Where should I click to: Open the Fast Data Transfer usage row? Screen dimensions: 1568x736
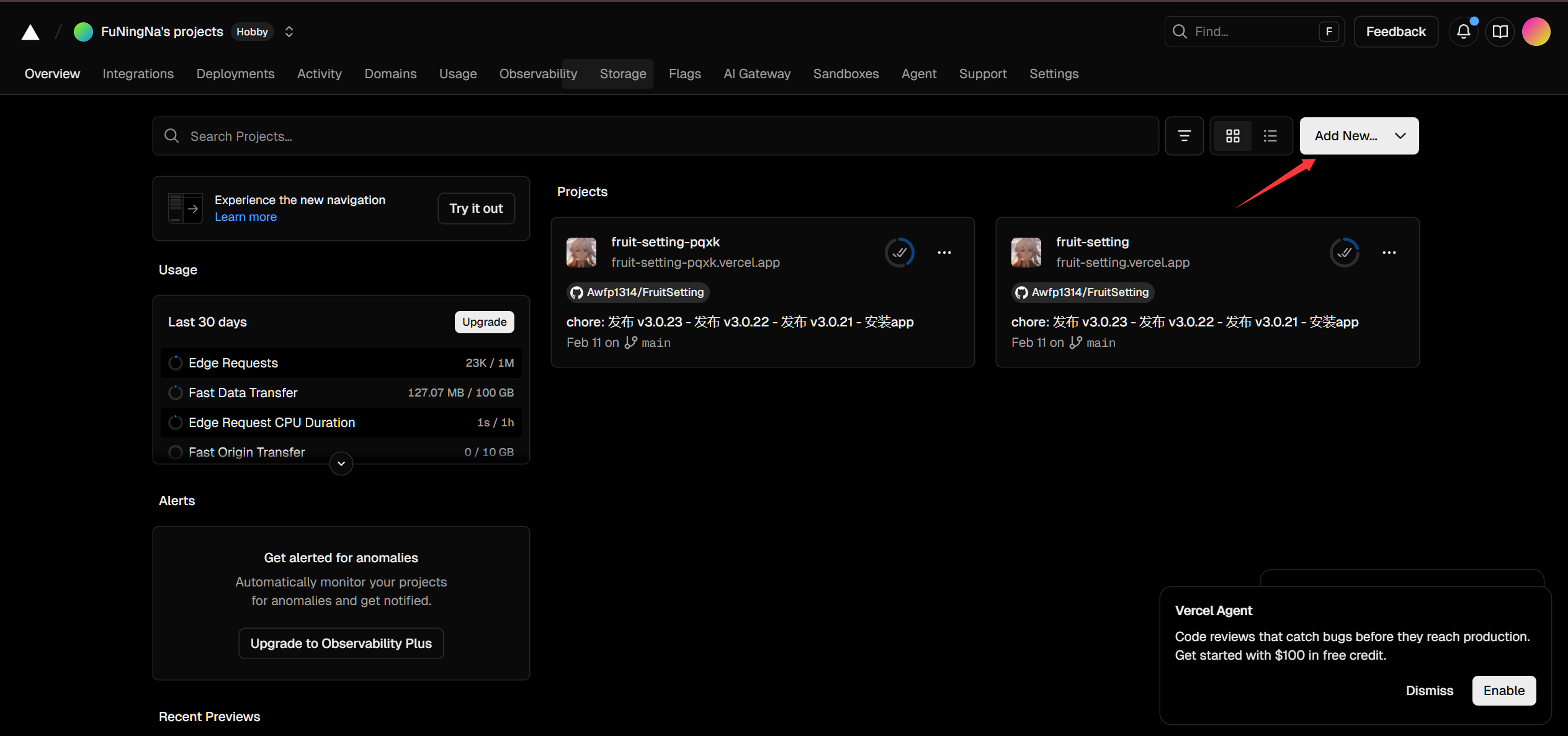341,393
